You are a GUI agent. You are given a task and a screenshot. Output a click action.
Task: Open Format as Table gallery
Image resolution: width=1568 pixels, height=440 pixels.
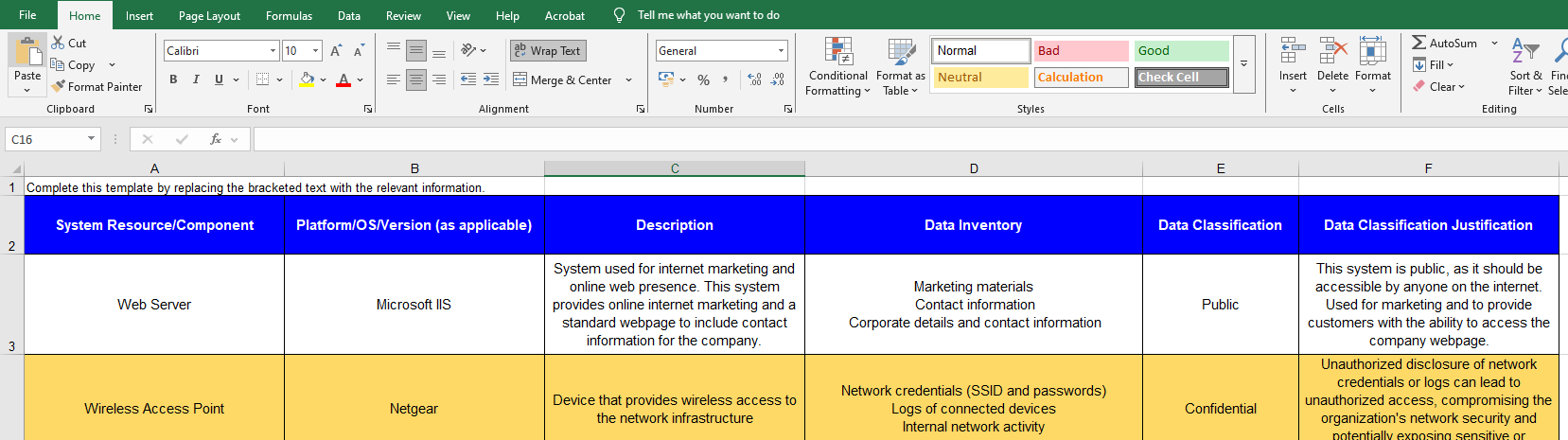tap(901, 66)
